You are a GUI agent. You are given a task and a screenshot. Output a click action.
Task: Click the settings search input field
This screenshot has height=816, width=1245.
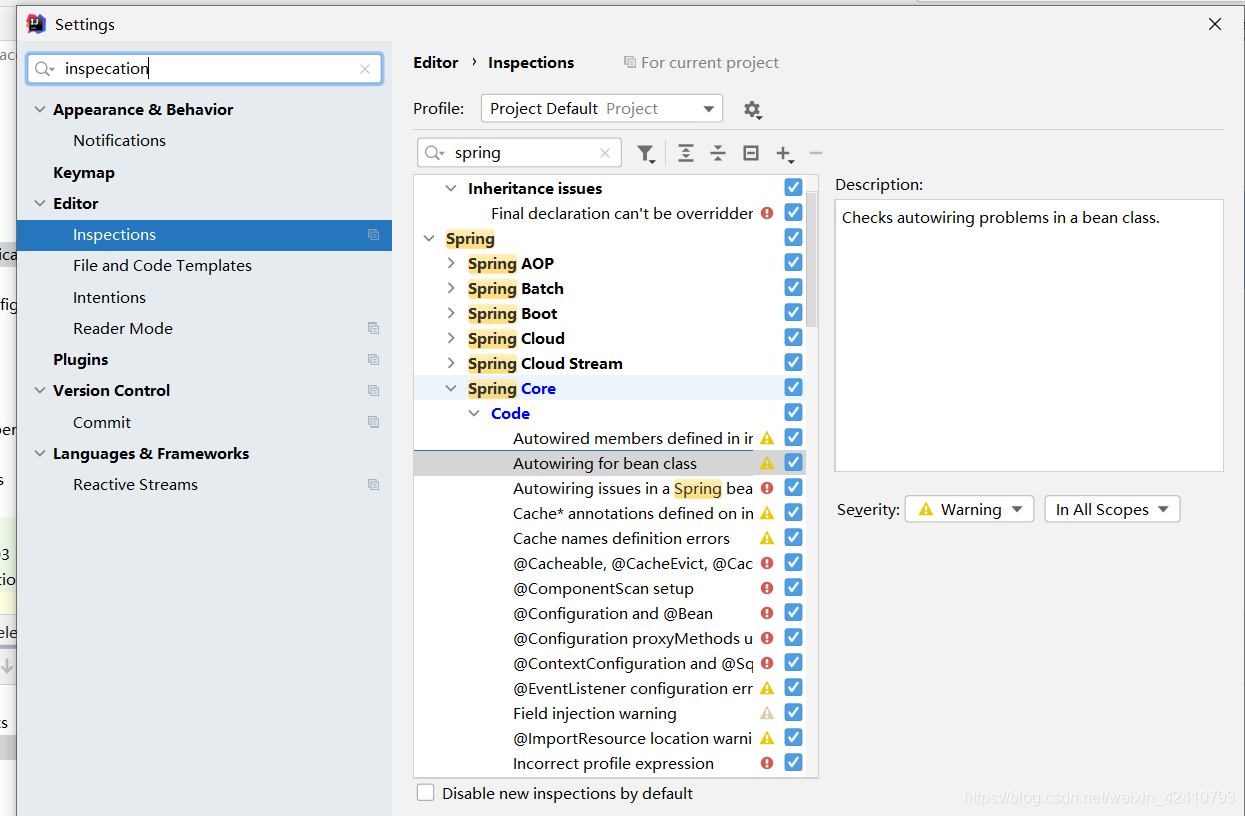pos(204,68)
